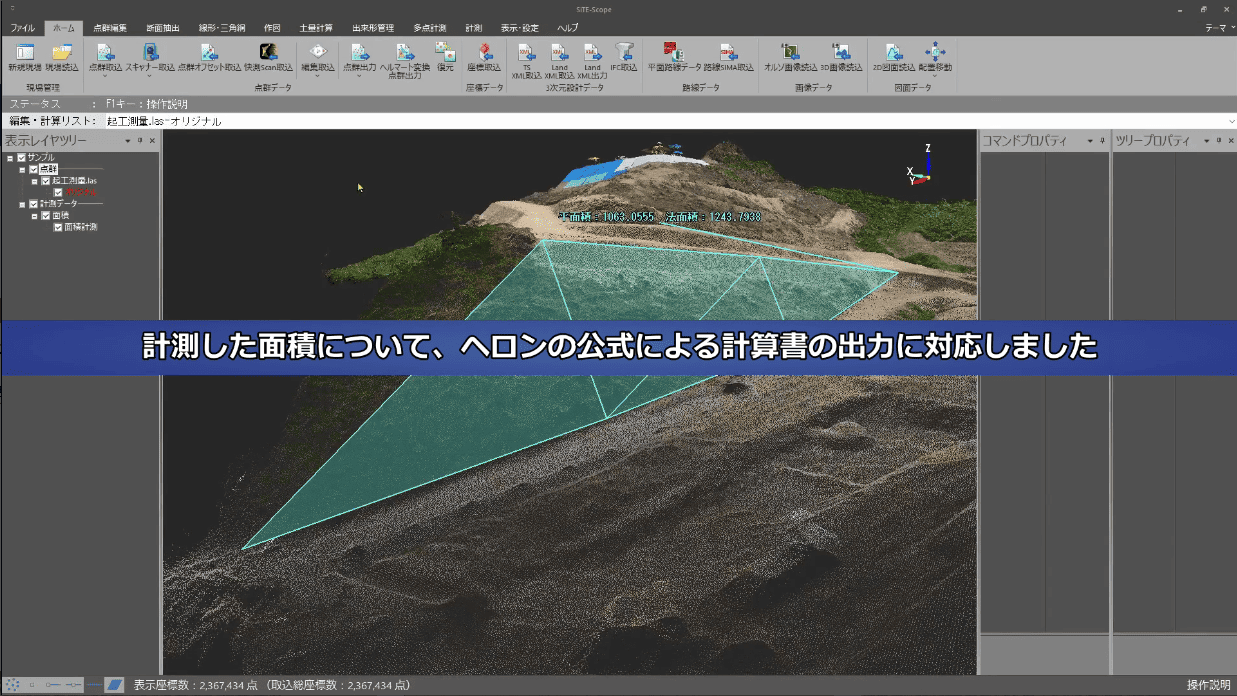This screenshot has width=1237, height=696.
Task: Click the 3D画像読込 icon
Action: 841,52
